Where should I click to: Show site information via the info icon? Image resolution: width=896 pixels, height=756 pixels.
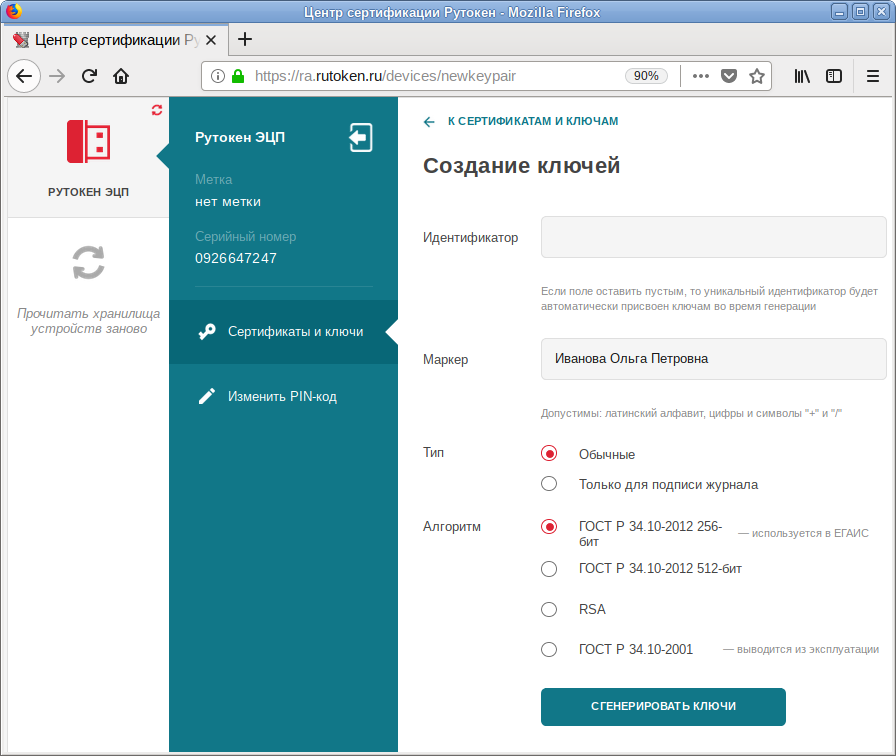218,76
